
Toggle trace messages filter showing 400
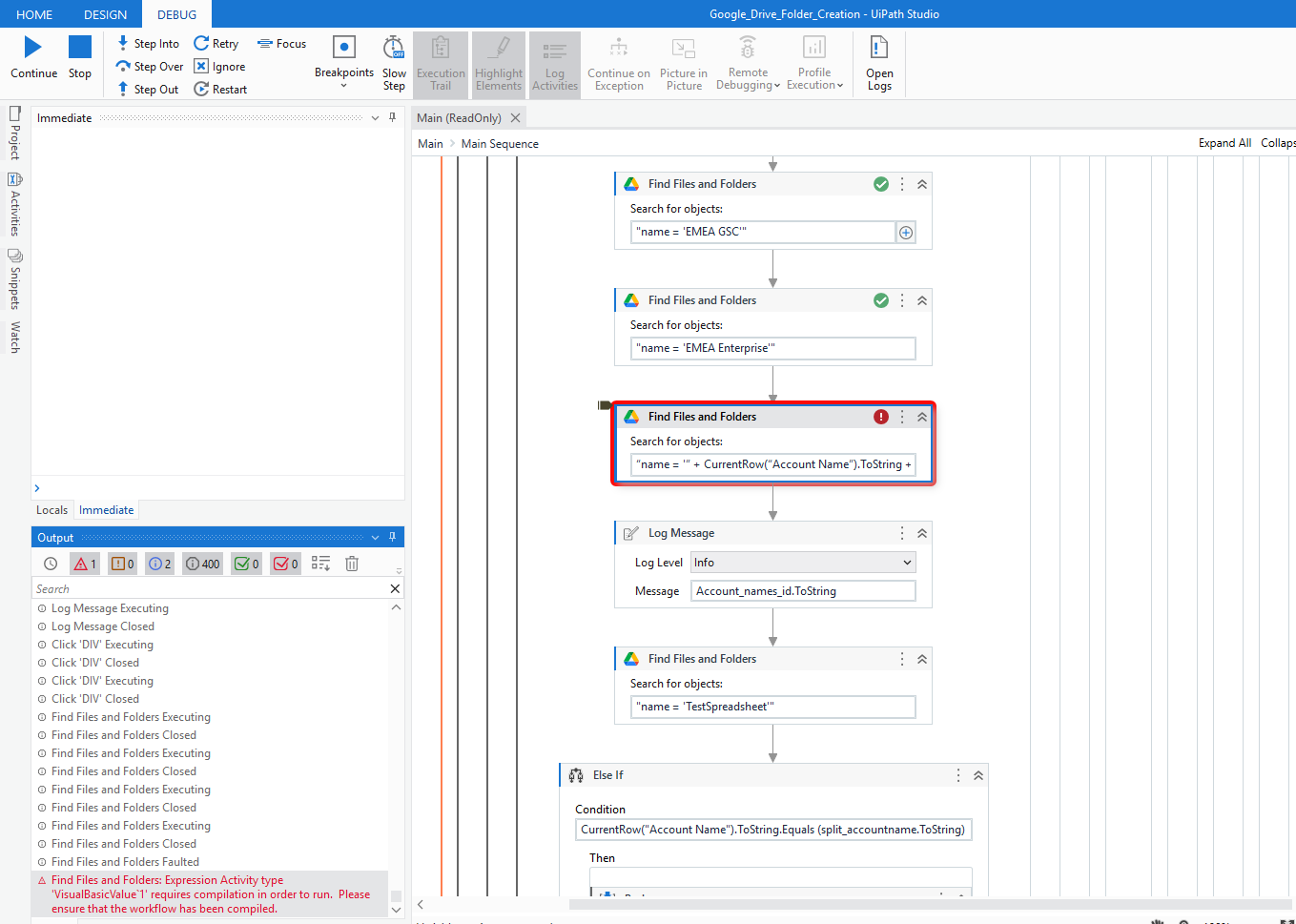coord(202,564)
